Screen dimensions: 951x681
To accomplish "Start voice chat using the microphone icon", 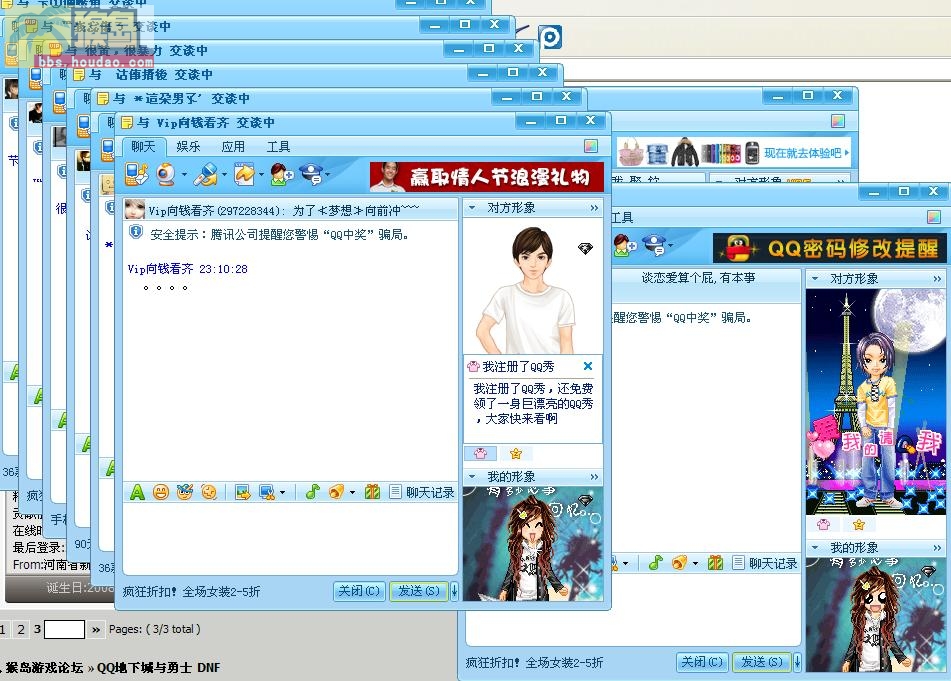I will [206, 174].
